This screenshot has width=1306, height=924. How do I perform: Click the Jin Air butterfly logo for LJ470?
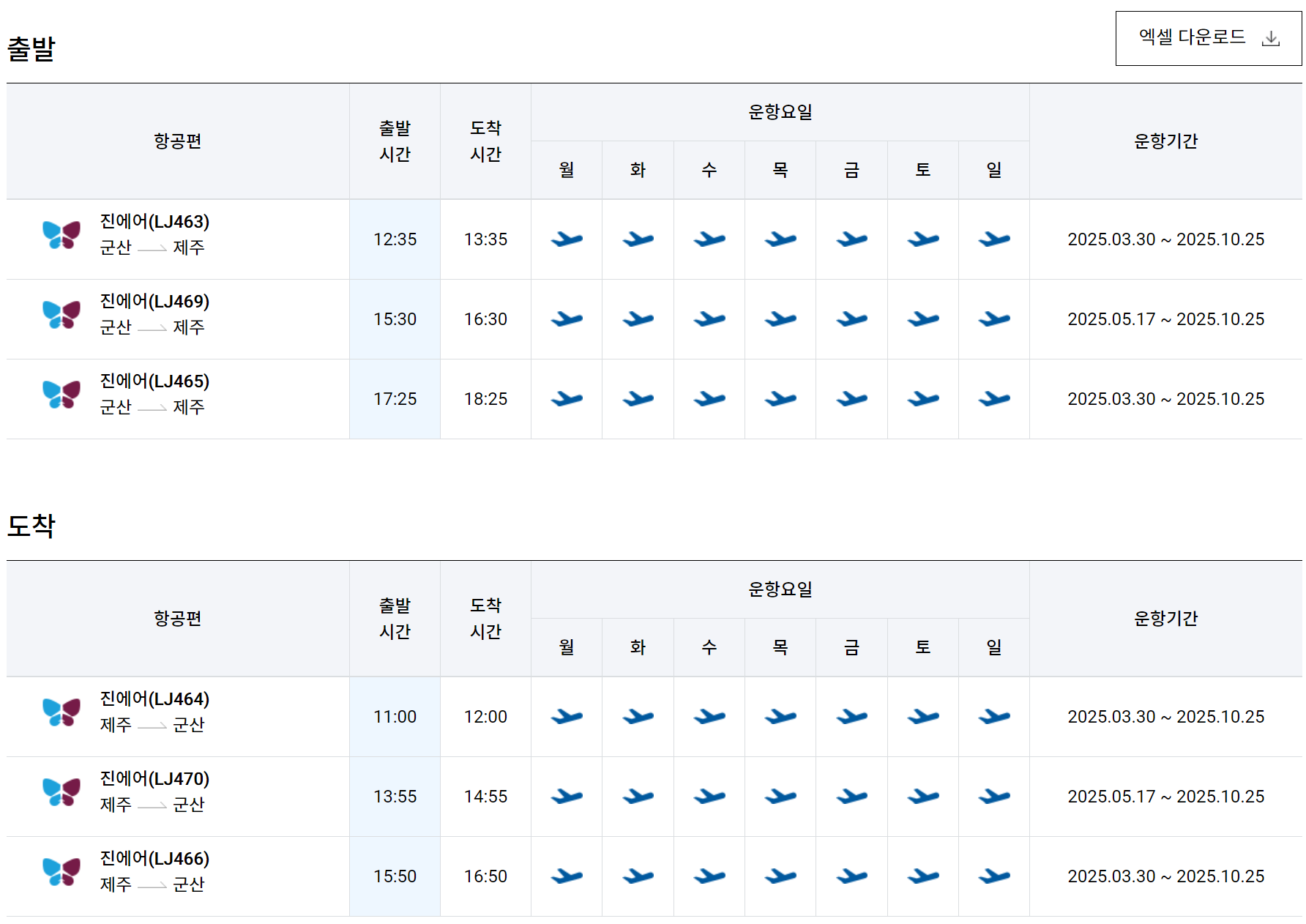[61, 792]
